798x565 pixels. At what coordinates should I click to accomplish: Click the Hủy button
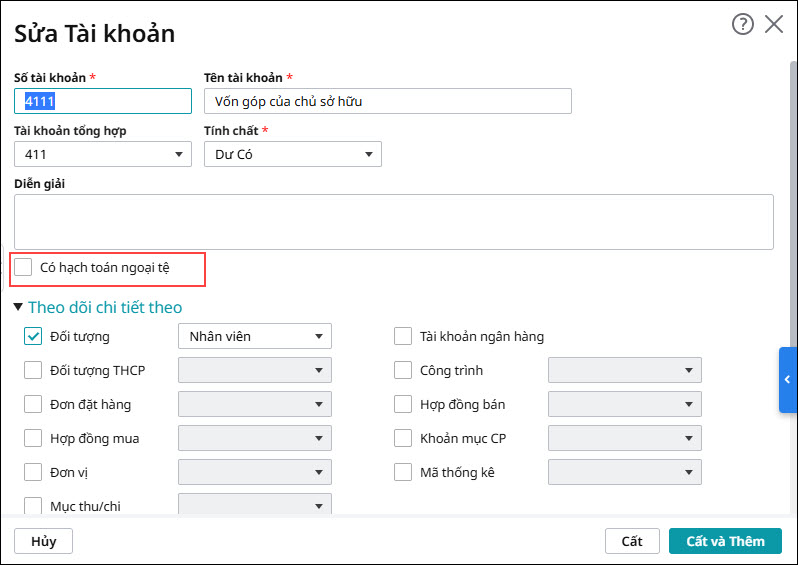point(43,541)
